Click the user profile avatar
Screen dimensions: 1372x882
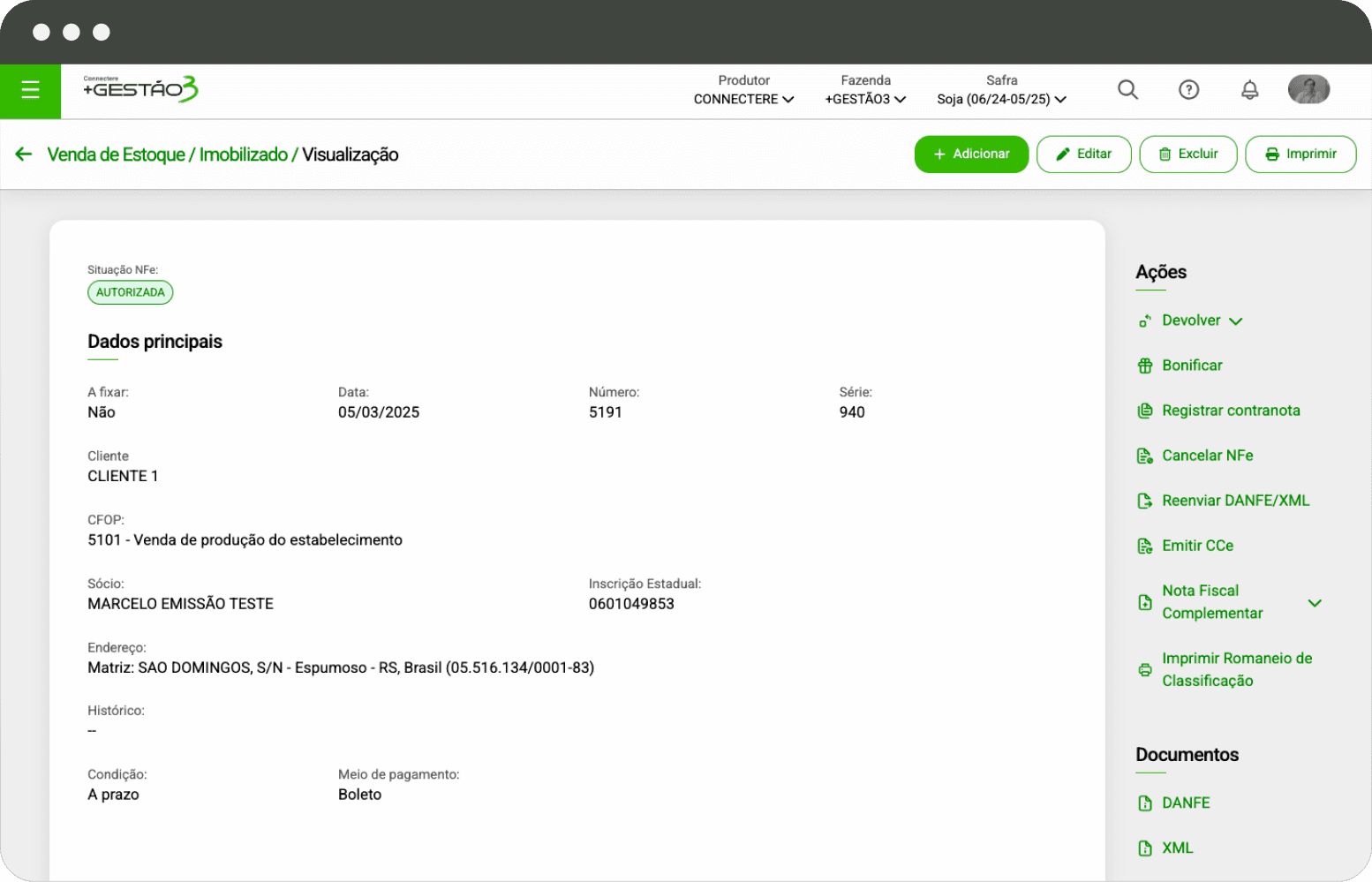point(1308,90)
